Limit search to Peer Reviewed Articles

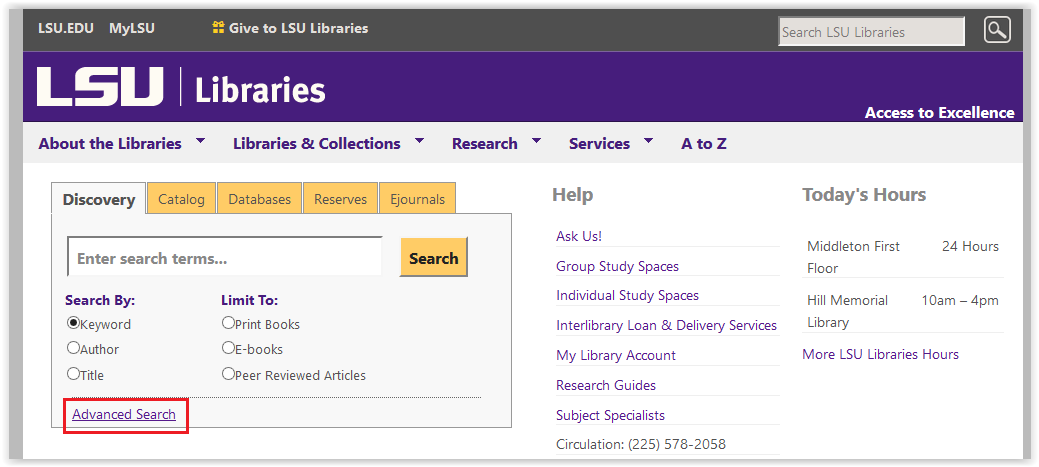coord(229,374)
